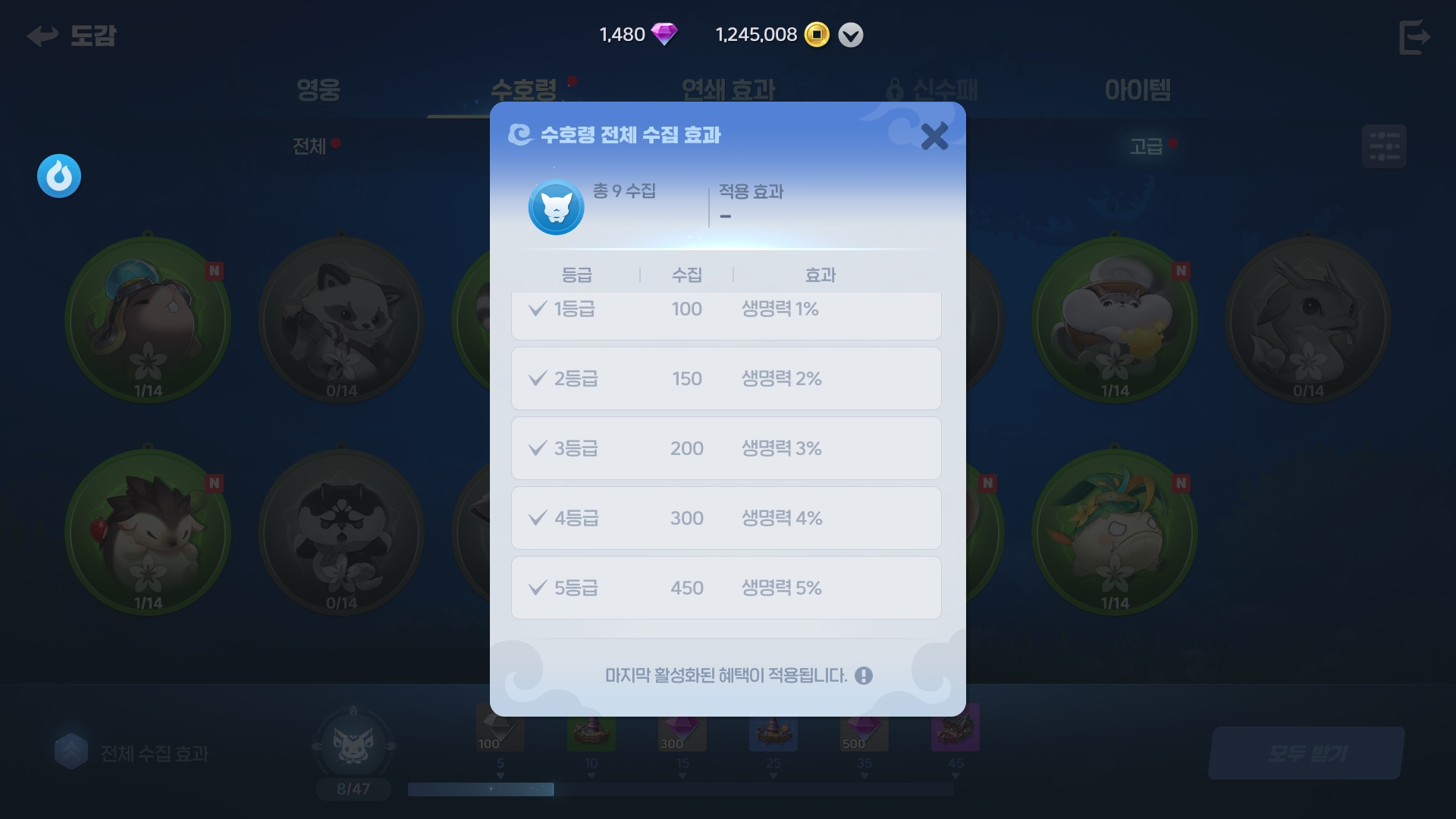Toggle the 2등급 checkmark row
The height and width of the screenshot is (819, 1456).
coord(726,378)
